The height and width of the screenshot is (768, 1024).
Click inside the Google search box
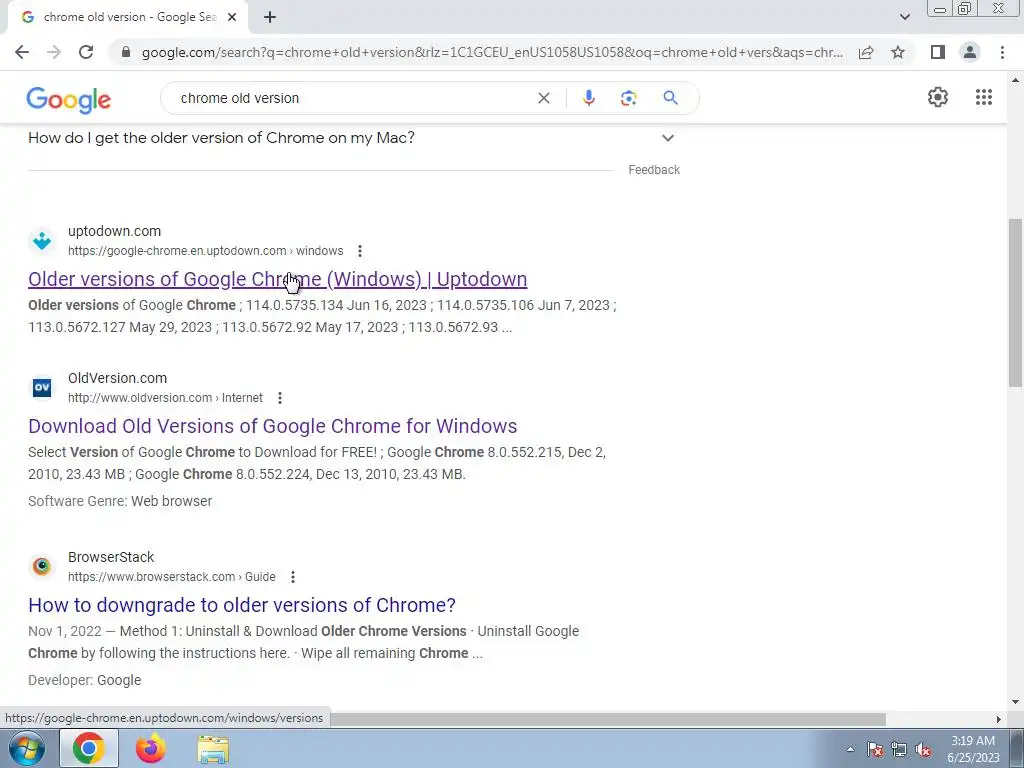(353, 98)
